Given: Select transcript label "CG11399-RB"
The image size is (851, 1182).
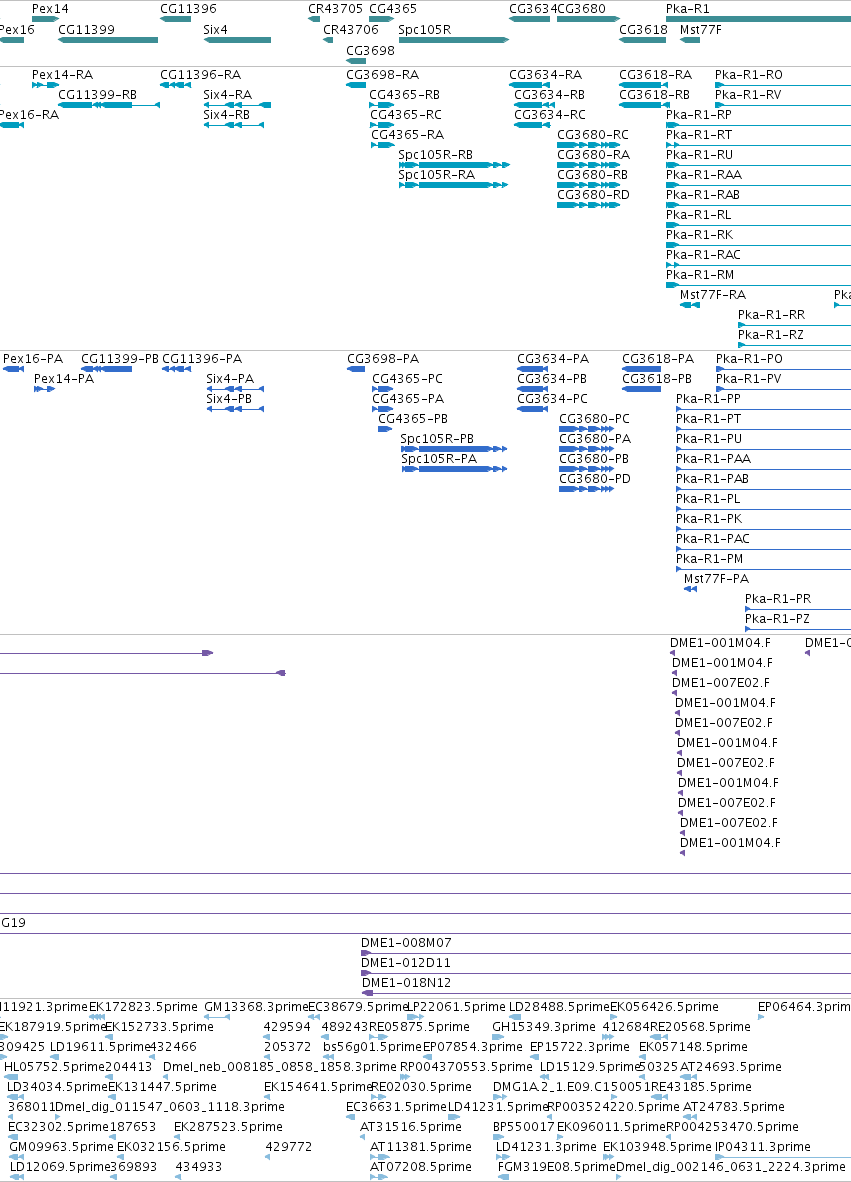Looking at the screenshot, I should click(97, 95).
